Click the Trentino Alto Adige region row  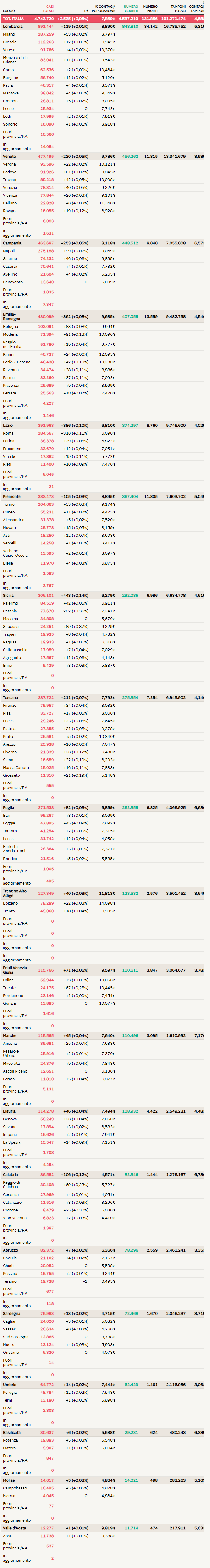click(x=15, y=894)
